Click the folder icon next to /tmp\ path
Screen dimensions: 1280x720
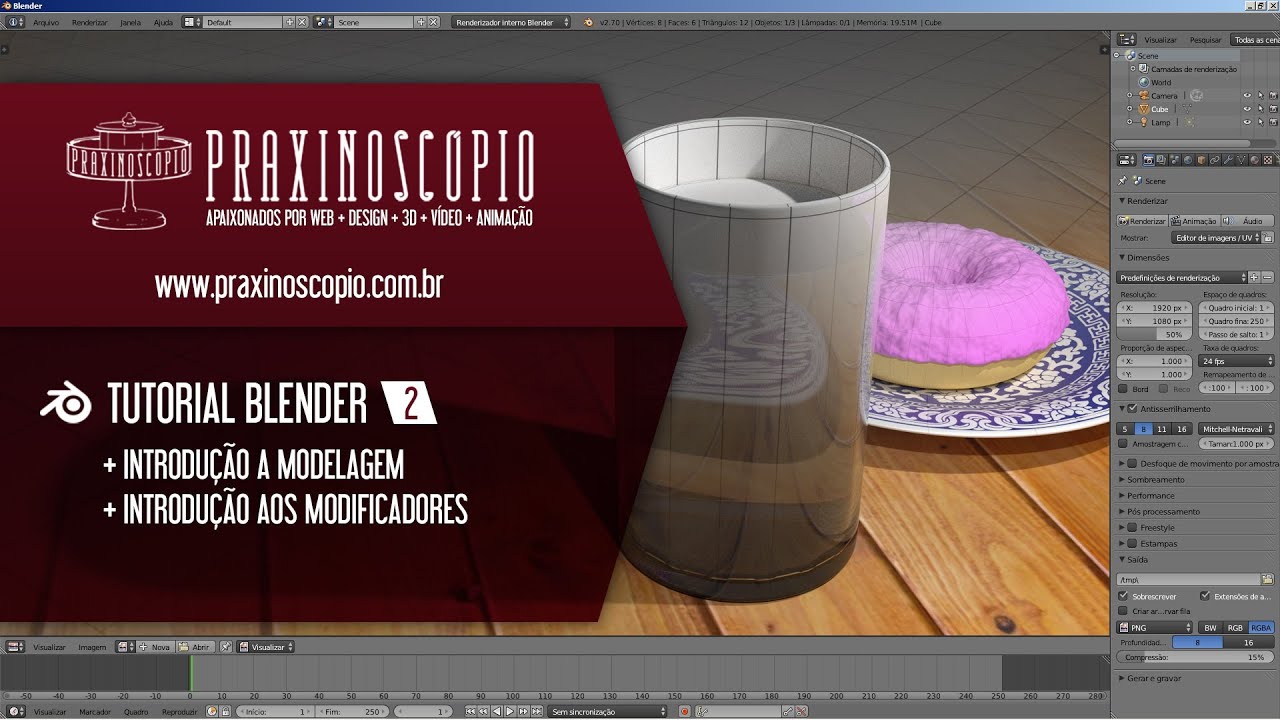1267,579
